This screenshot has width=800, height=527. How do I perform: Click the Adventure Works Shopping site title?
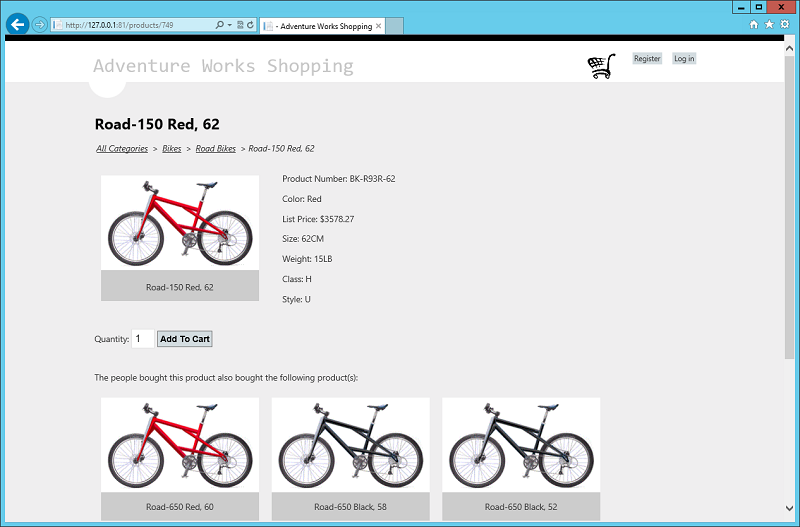pyautogui.click(x=223, y=66)
